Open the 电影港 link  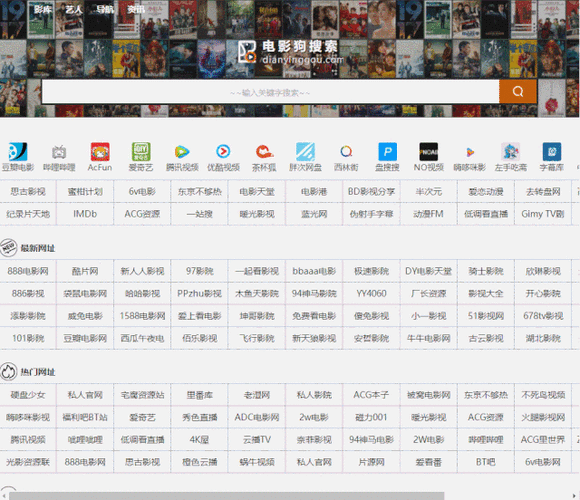[x=314, y=192]
